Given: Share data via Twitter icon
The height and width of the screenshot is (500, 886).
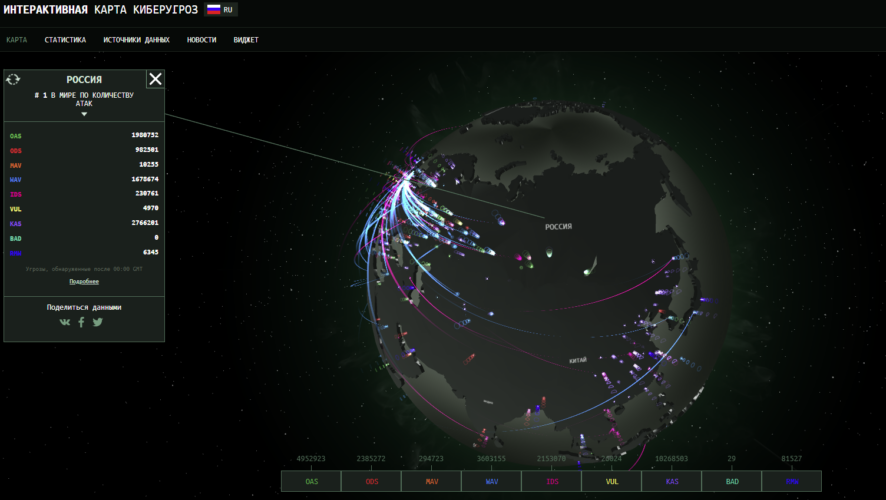Looking at the screenshot, I should [98, 322].
